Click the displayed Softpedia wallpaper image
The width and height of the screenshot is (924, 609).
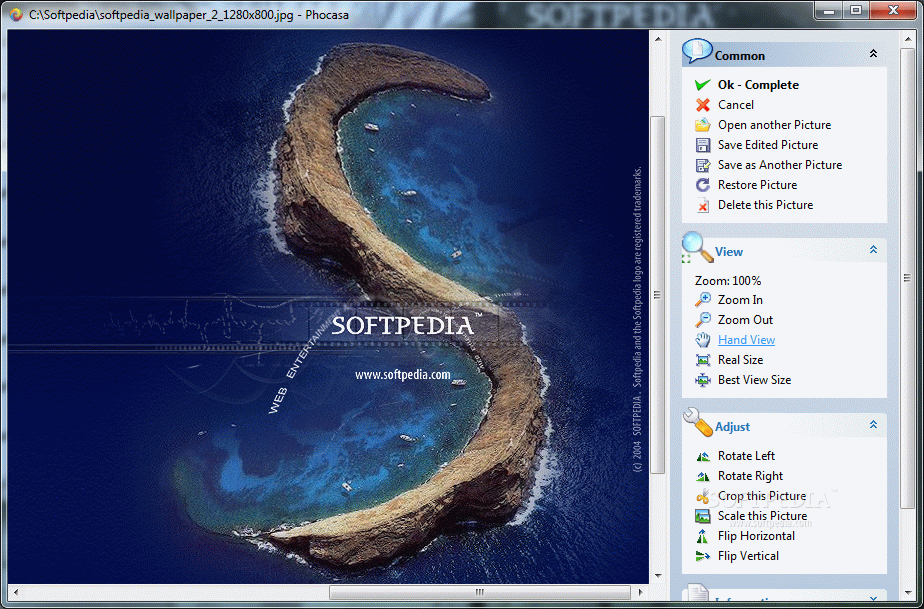pyautogui.click(x=328, y=307)
